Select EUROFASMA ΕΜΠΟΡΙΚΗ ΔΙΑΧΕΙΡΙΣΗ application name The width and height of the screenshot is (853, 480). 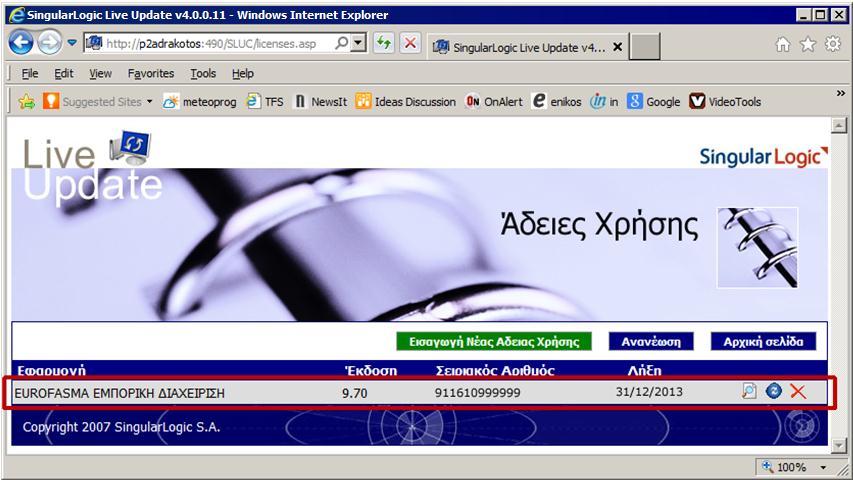119,393
